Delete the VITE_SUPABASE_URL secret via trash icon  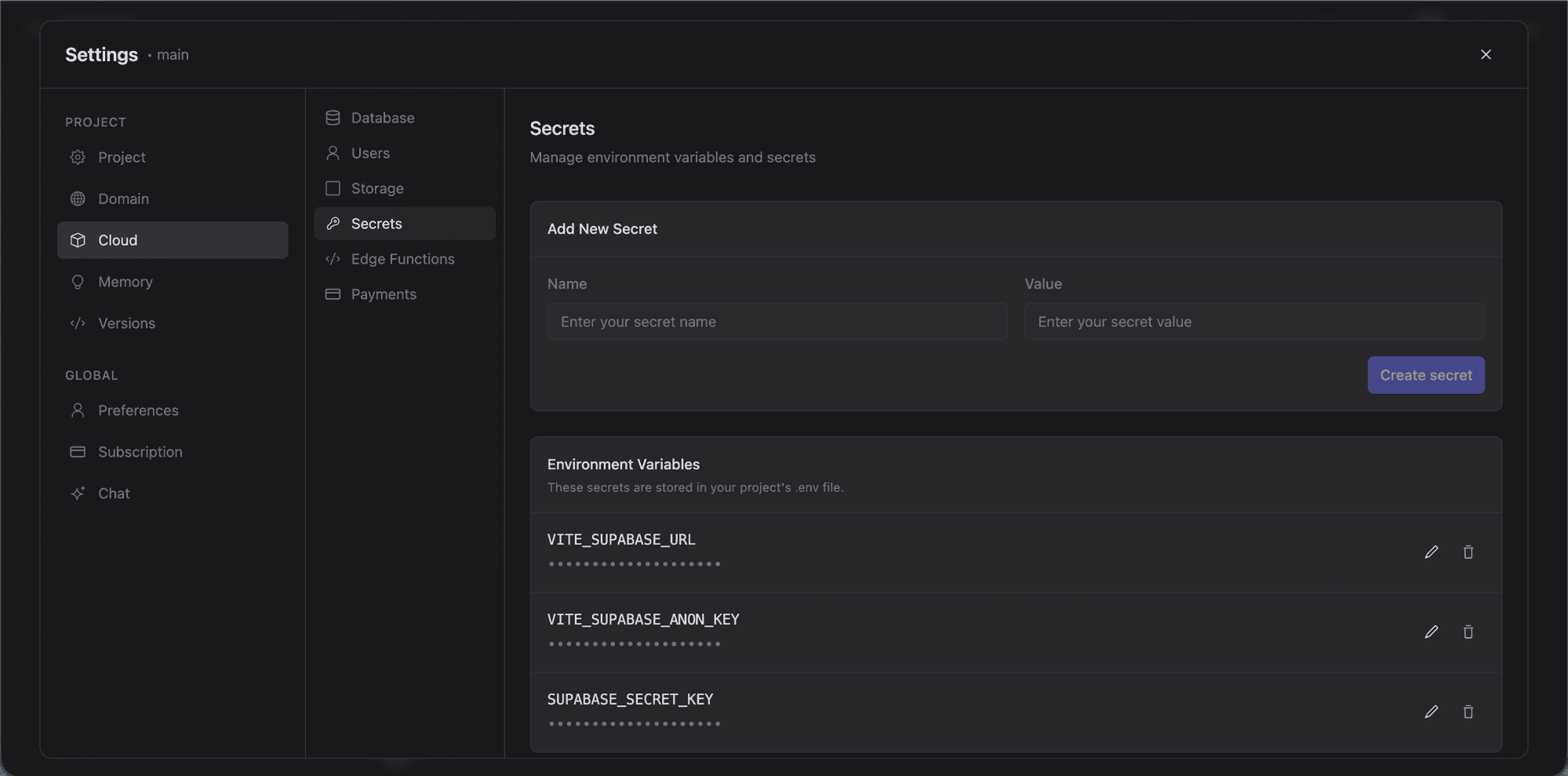[1468, 552]
